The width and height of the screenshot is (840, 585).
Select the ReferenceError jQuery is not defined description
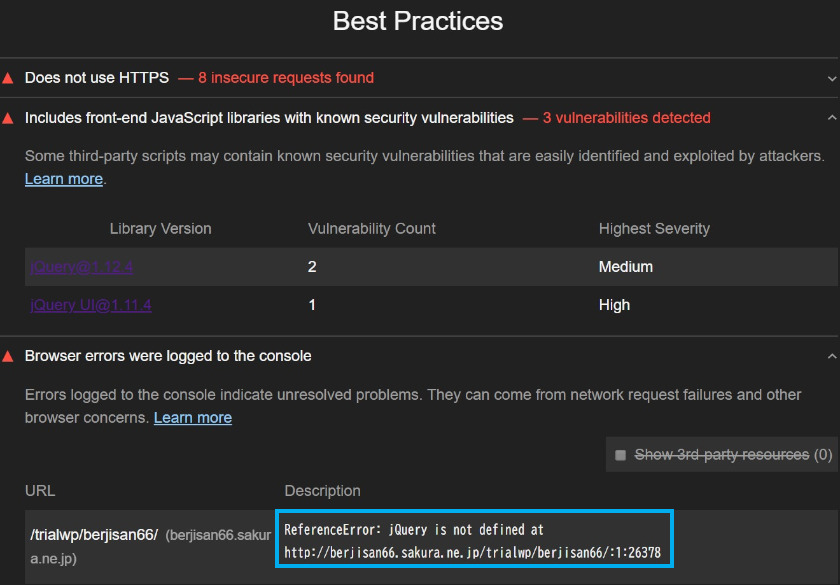click(474, 539)
